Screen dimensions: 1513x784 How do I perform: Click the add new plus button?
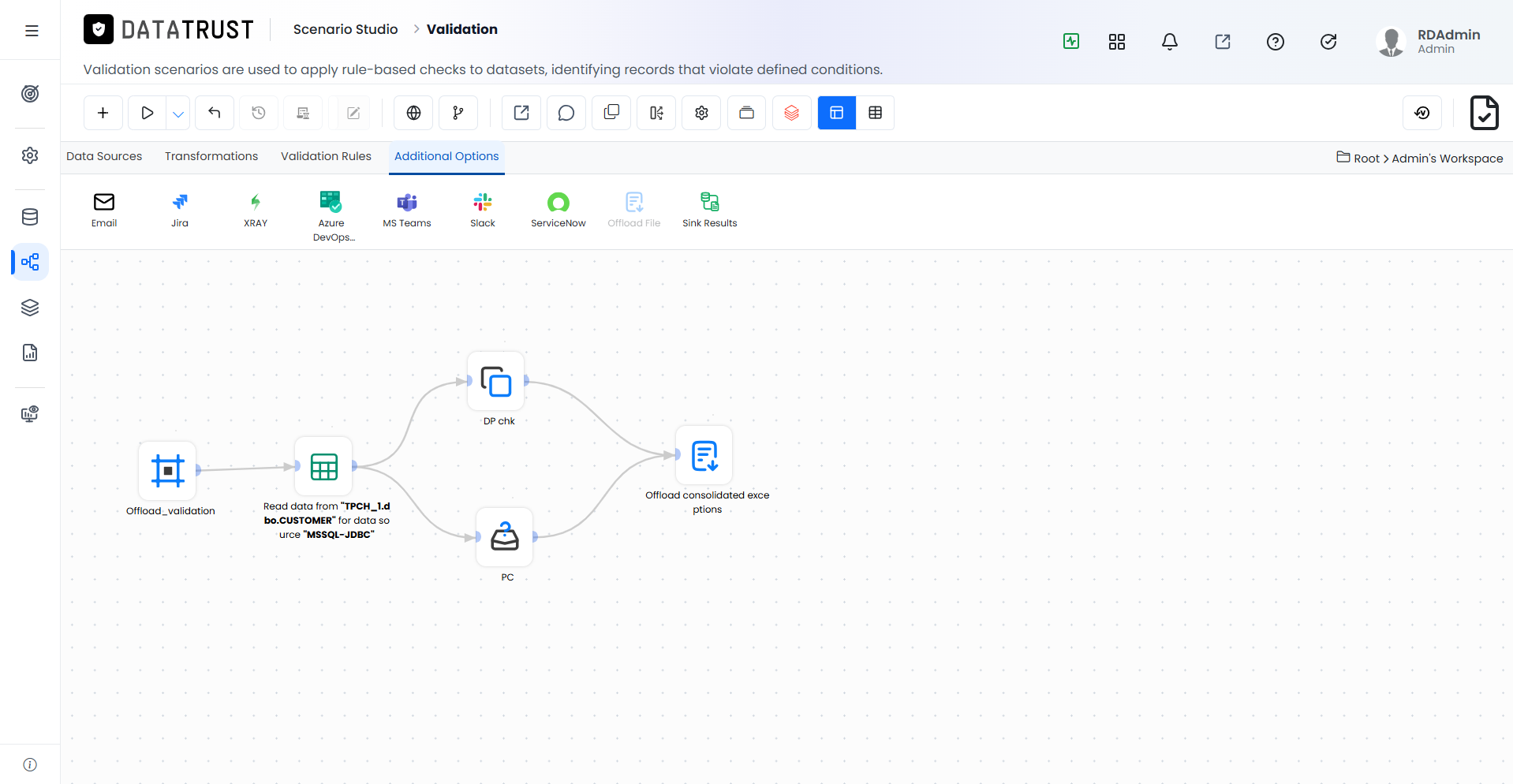103,113
